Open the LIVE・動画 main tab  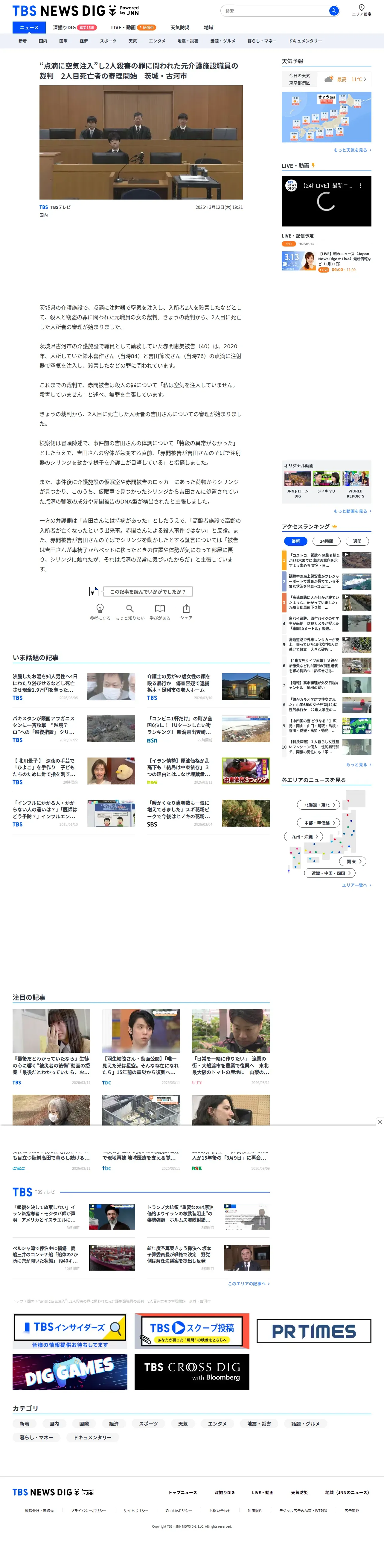(133, 28)
